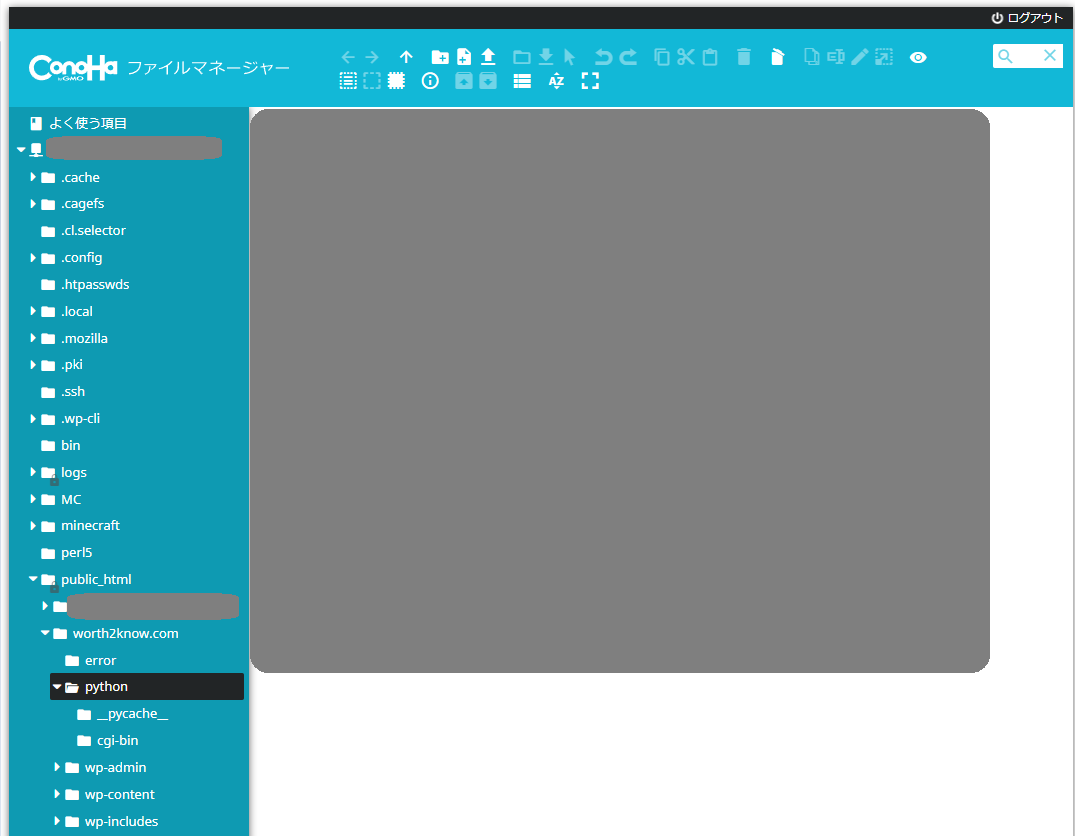This screenshot has width=1075, height=836.
Task: Open the A-Z sort icon
Action: pos(556,81)
